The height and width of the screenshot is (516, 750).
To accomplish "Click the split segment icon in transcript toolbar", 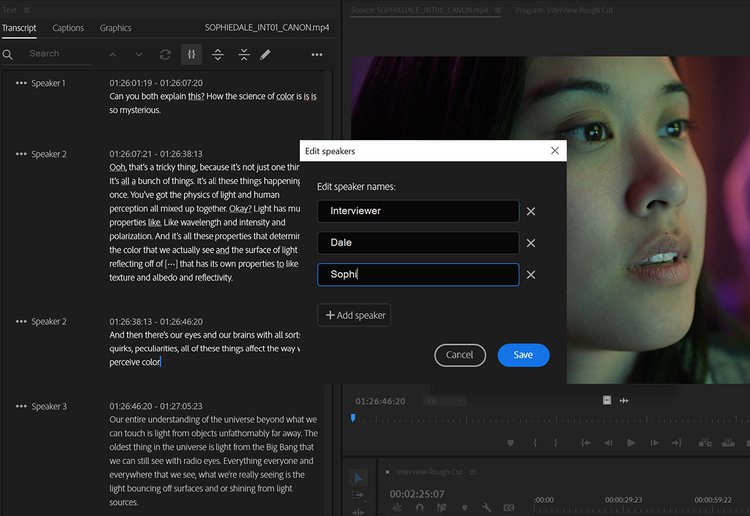I will tap(218, 54).
